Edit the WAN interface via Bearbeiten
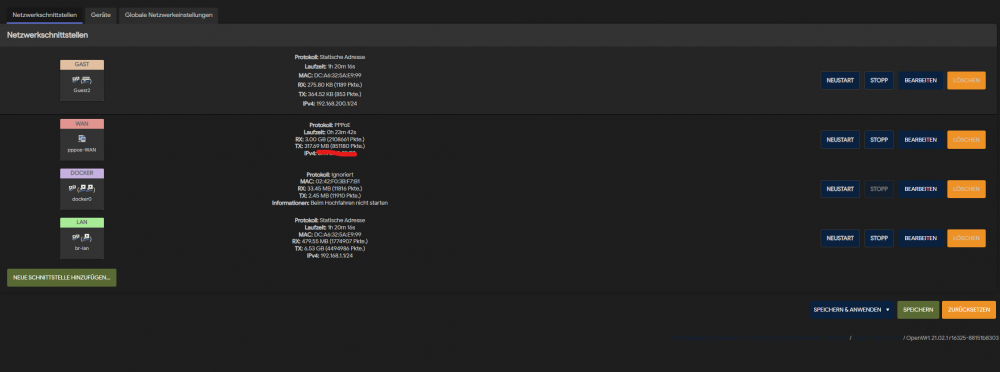This screenshot has width=1000, height=372. tap(920, 140)
